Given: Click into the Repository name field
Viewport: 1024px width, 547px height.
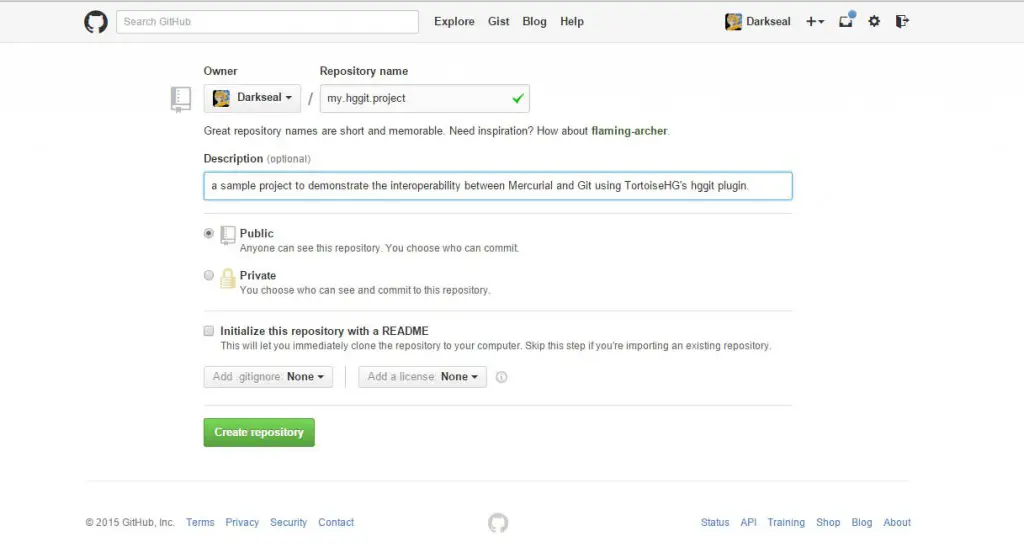Looking at the screenshot, I should click(424, 99).
